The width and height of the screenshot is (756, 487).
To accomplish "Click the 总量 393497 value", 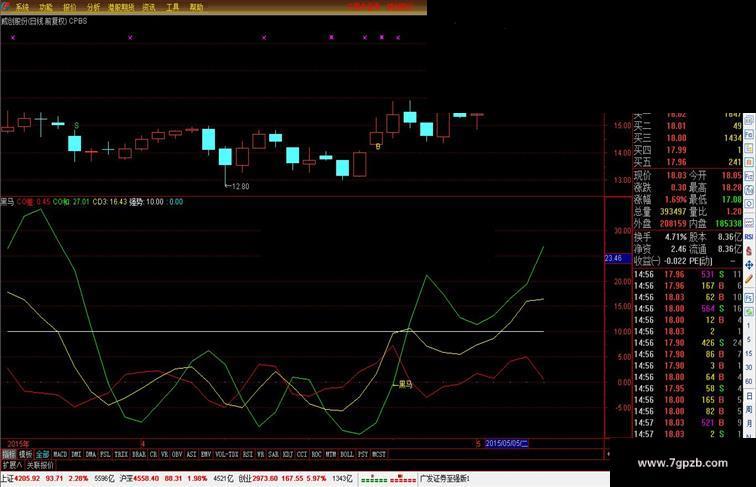I will pyautogui.click(x=673, y=212).
